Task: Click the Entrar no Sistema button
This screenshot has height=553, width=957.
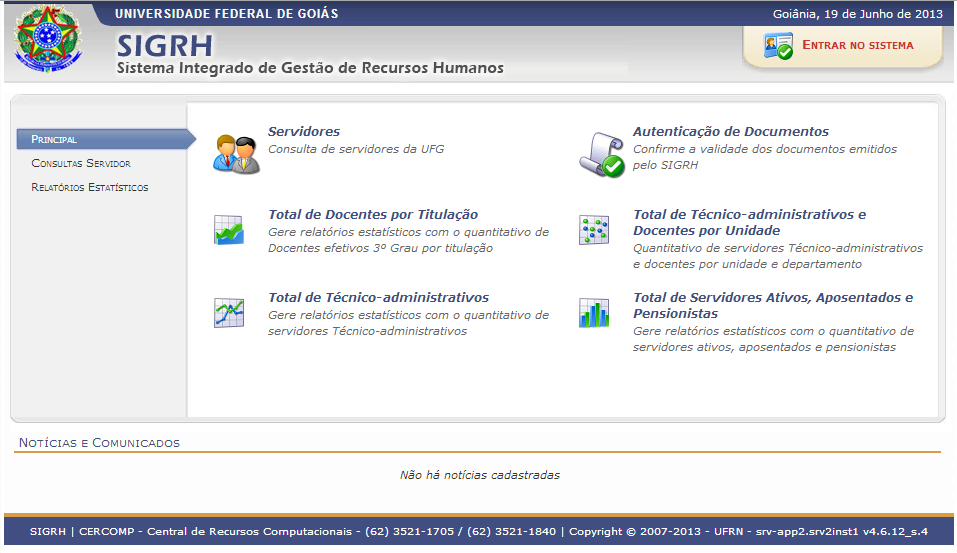Action: pyautogui.click(x=843, y=46)
